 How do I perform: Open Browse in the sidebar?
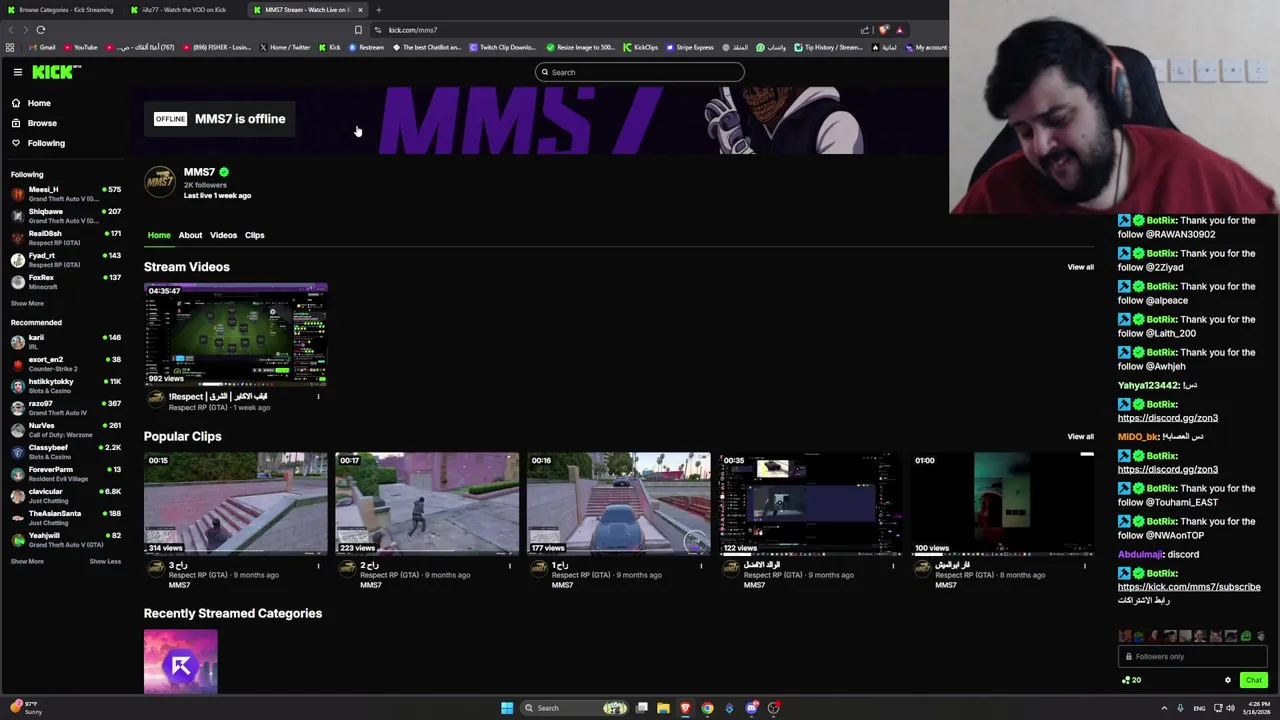[x=42, y=123]
